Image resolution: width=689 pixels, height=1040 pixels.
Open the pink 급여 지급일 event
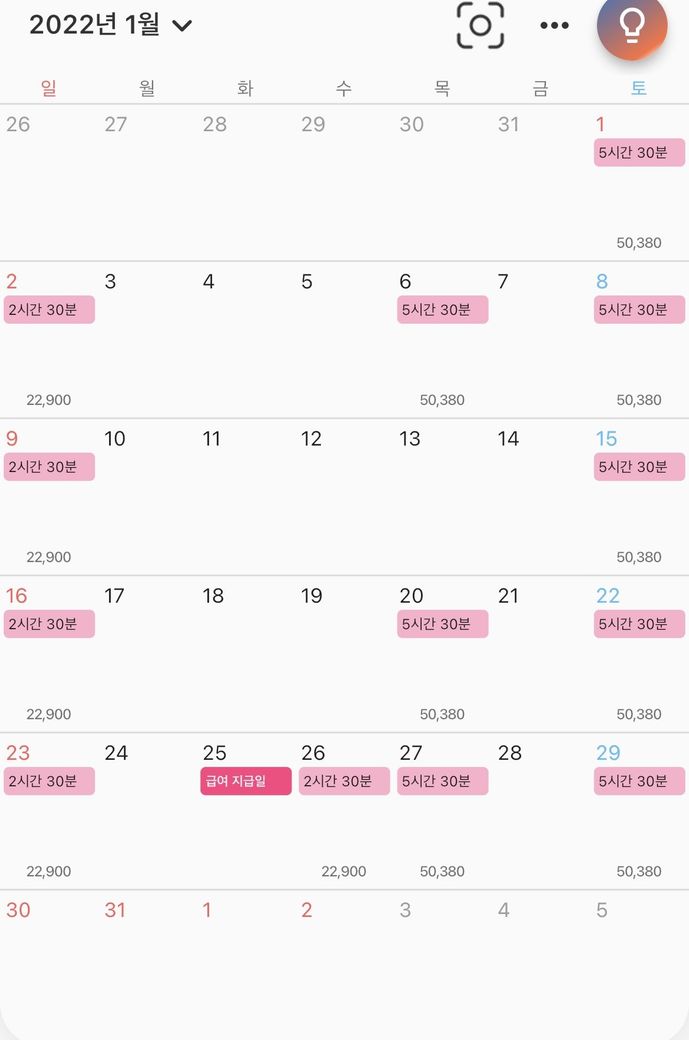coord(245,781)
